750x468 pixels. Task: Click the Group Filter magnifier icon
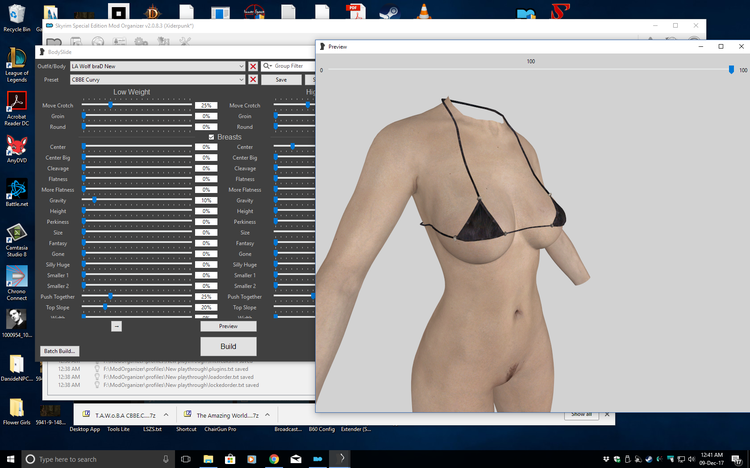267,66
